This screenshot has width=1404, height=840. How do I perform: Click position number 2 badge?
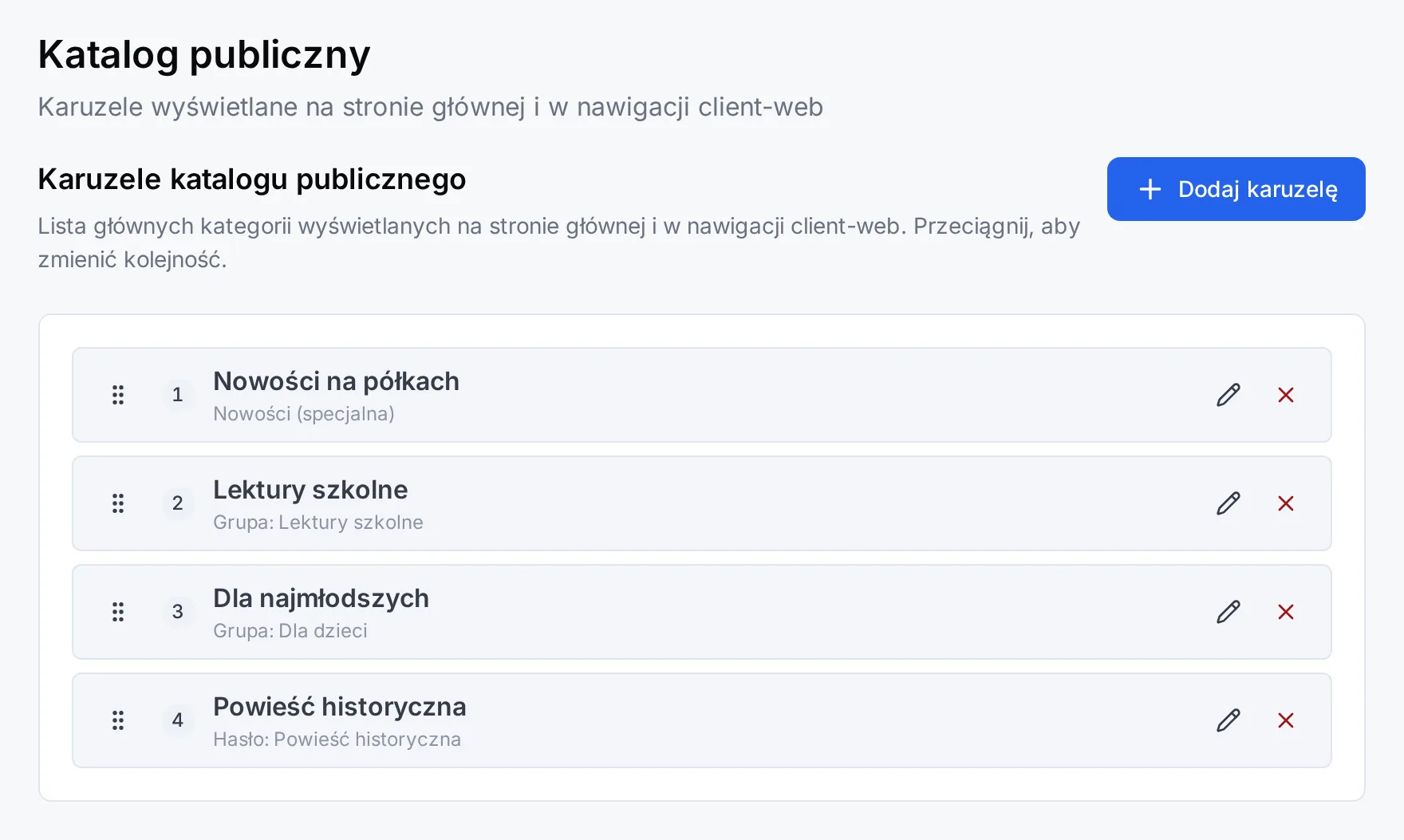pyautogui.click(x=178, y=503)
